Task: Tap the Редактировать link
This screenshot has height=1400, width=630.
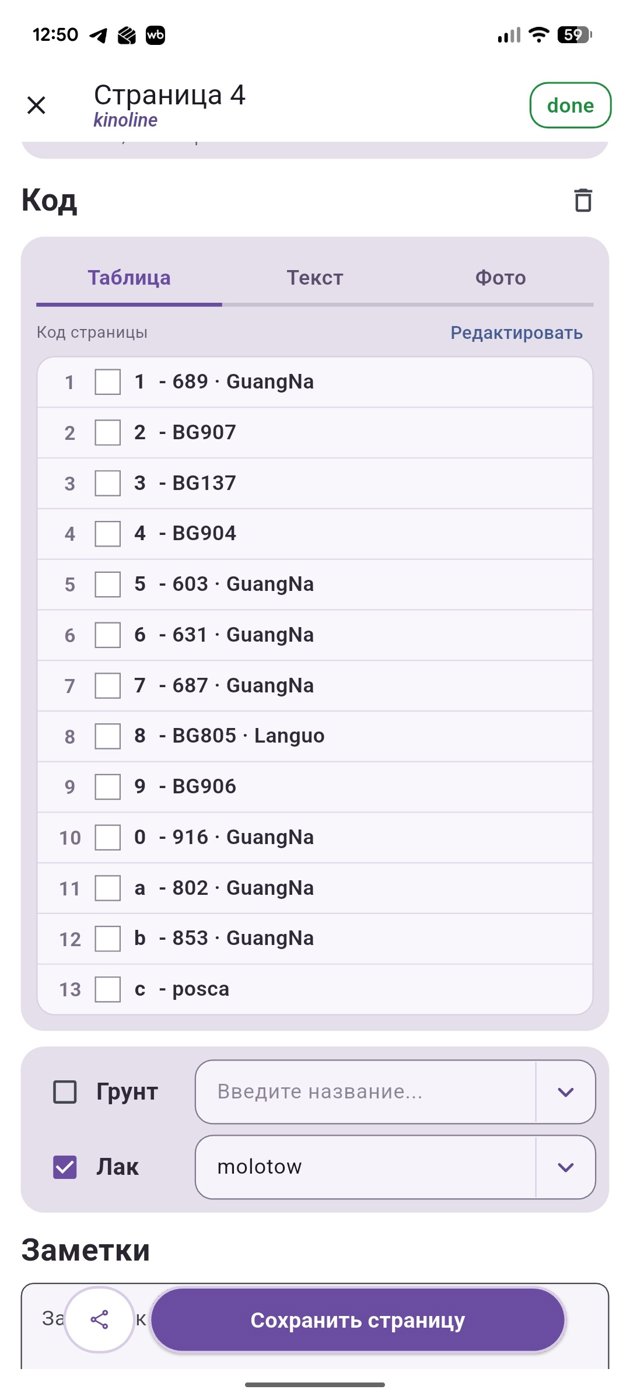Action: 516,333
